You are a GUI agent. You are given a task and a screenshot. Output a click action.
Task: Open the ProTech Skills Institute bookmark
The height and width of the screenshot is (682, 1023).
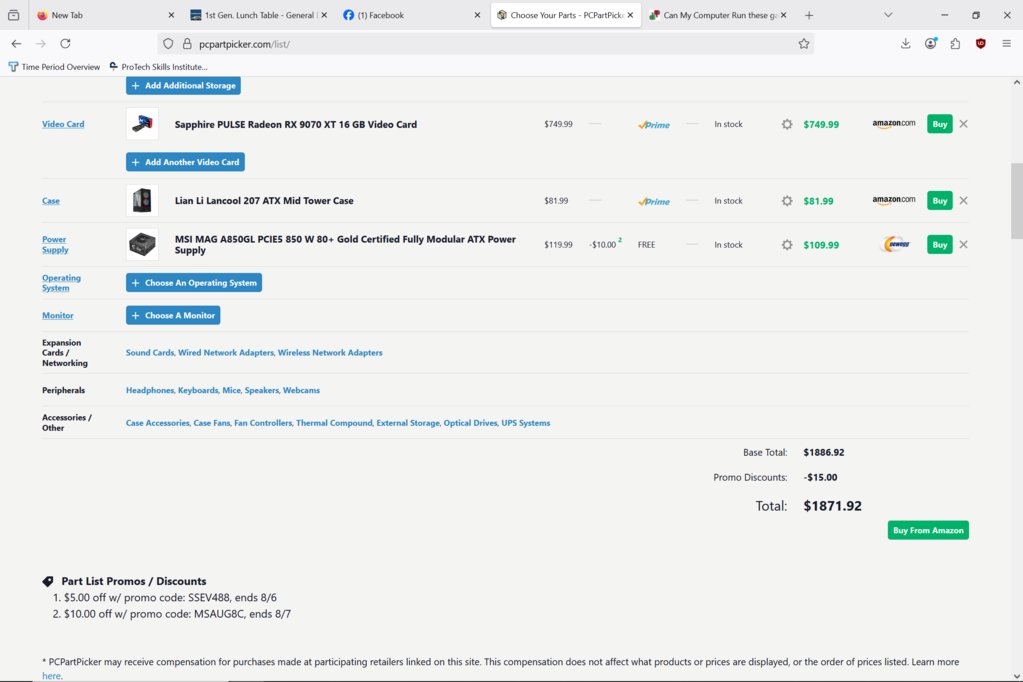tap(159, 67)
